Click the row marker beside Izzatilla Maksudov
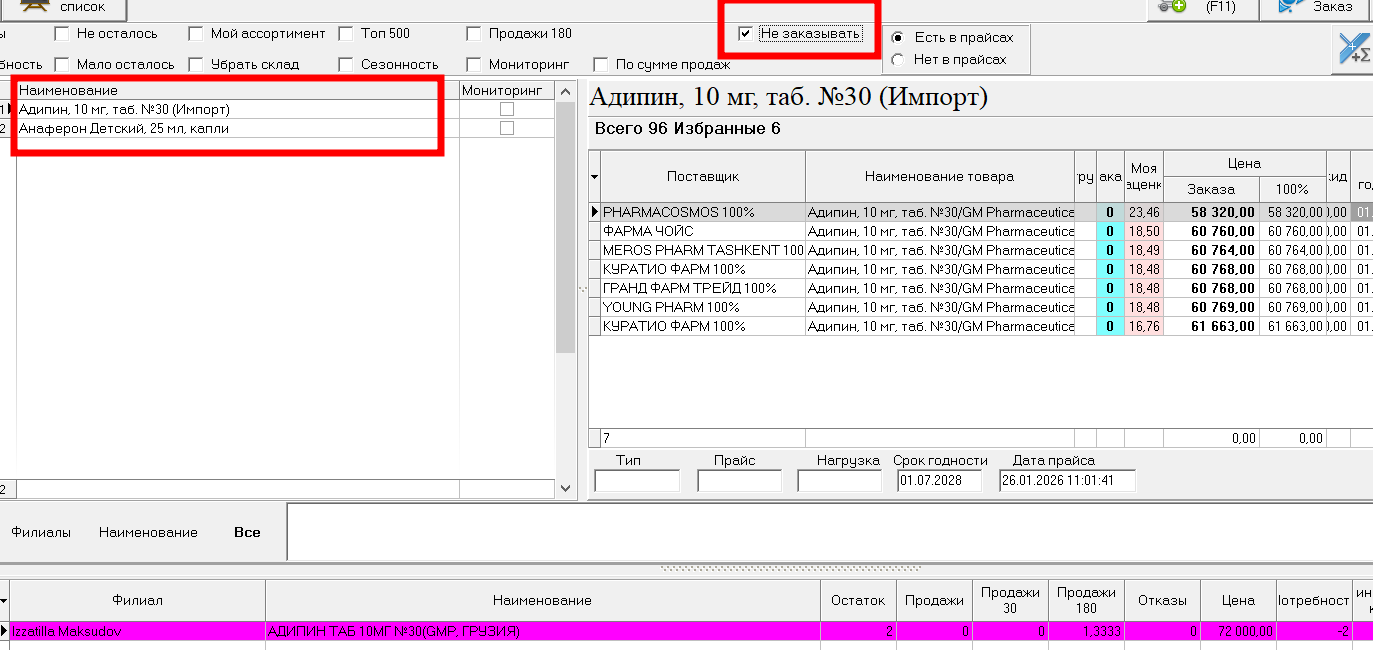 pyautogui.click(x=4, y=631)
